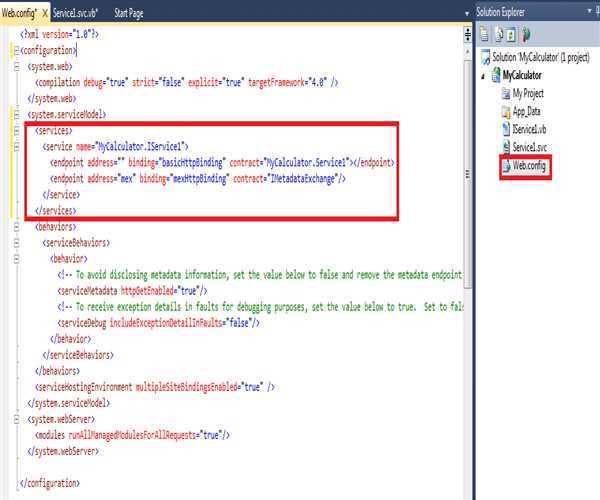Click Show All Files icon in Solution Explorer
Image resolution: width=600 pixels, height=500 pixels.
coord(496,33)
